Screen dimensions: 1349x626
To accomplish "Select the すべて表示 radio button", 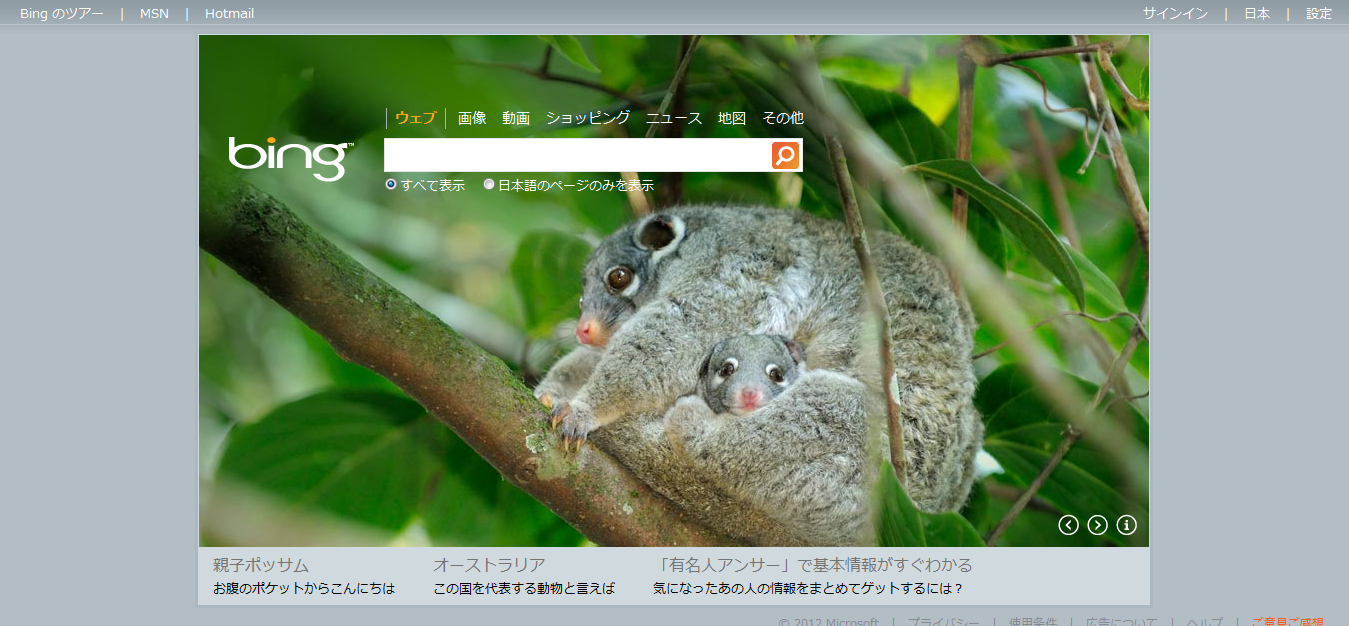I will coord(391,185).
